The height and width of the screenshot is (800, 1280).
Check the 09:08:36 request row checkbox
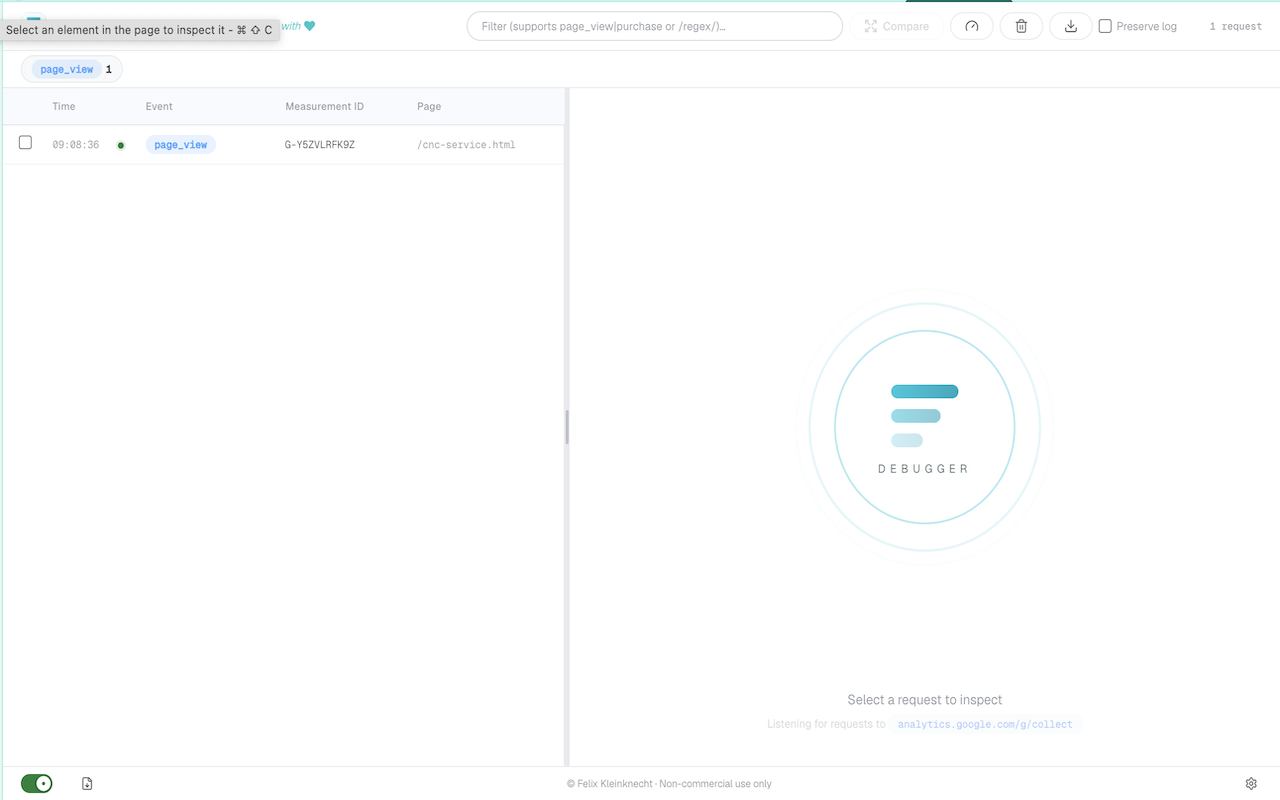tap(26, 143)
